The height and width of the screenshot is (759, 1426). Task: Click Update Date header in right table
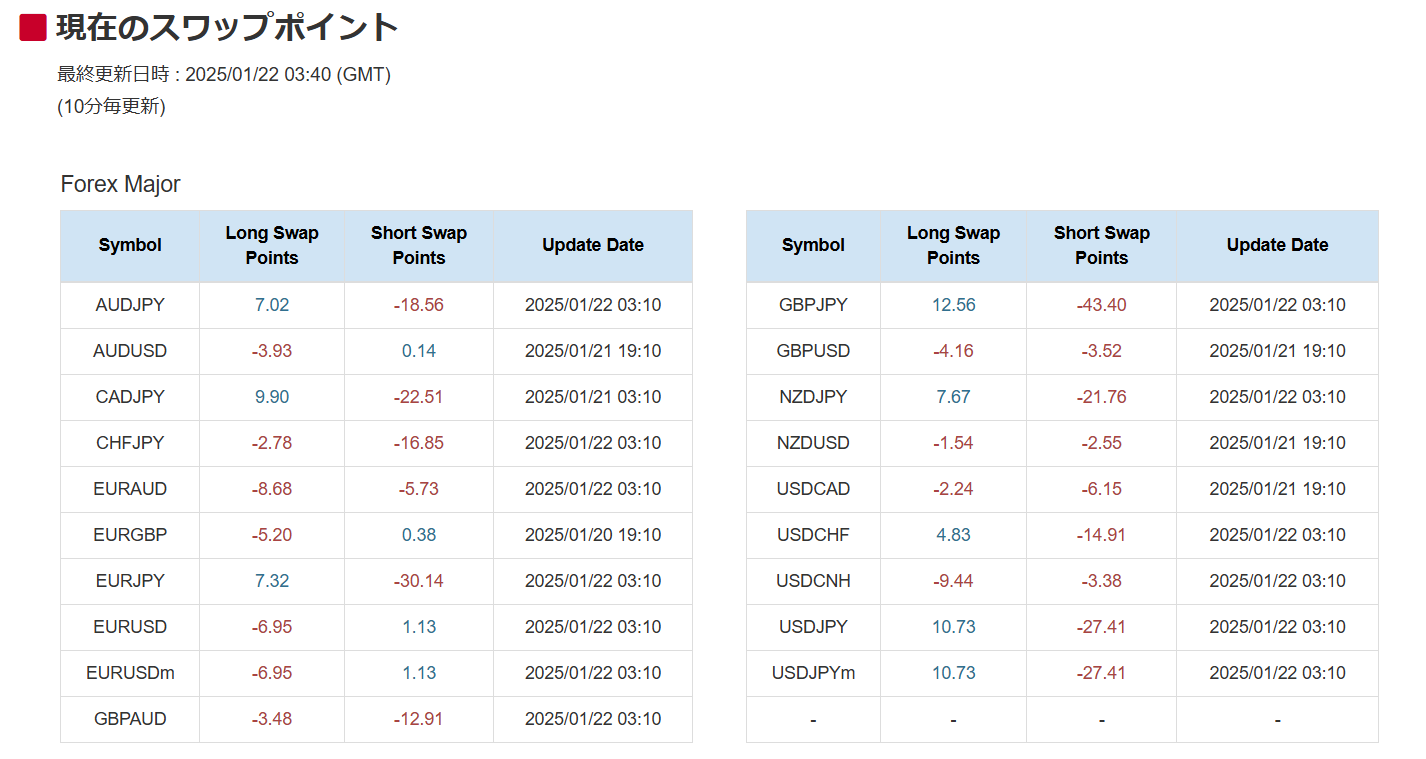pyautogui.click(x=1277, y=246)
